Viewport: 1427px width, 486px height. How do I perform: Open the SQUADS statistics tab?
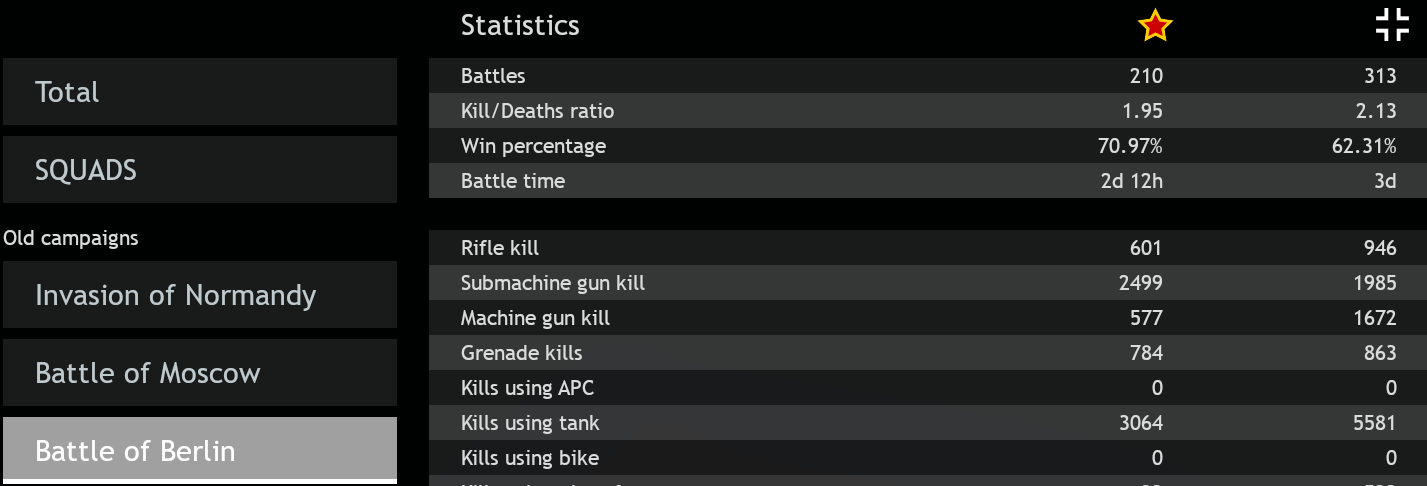200,169
